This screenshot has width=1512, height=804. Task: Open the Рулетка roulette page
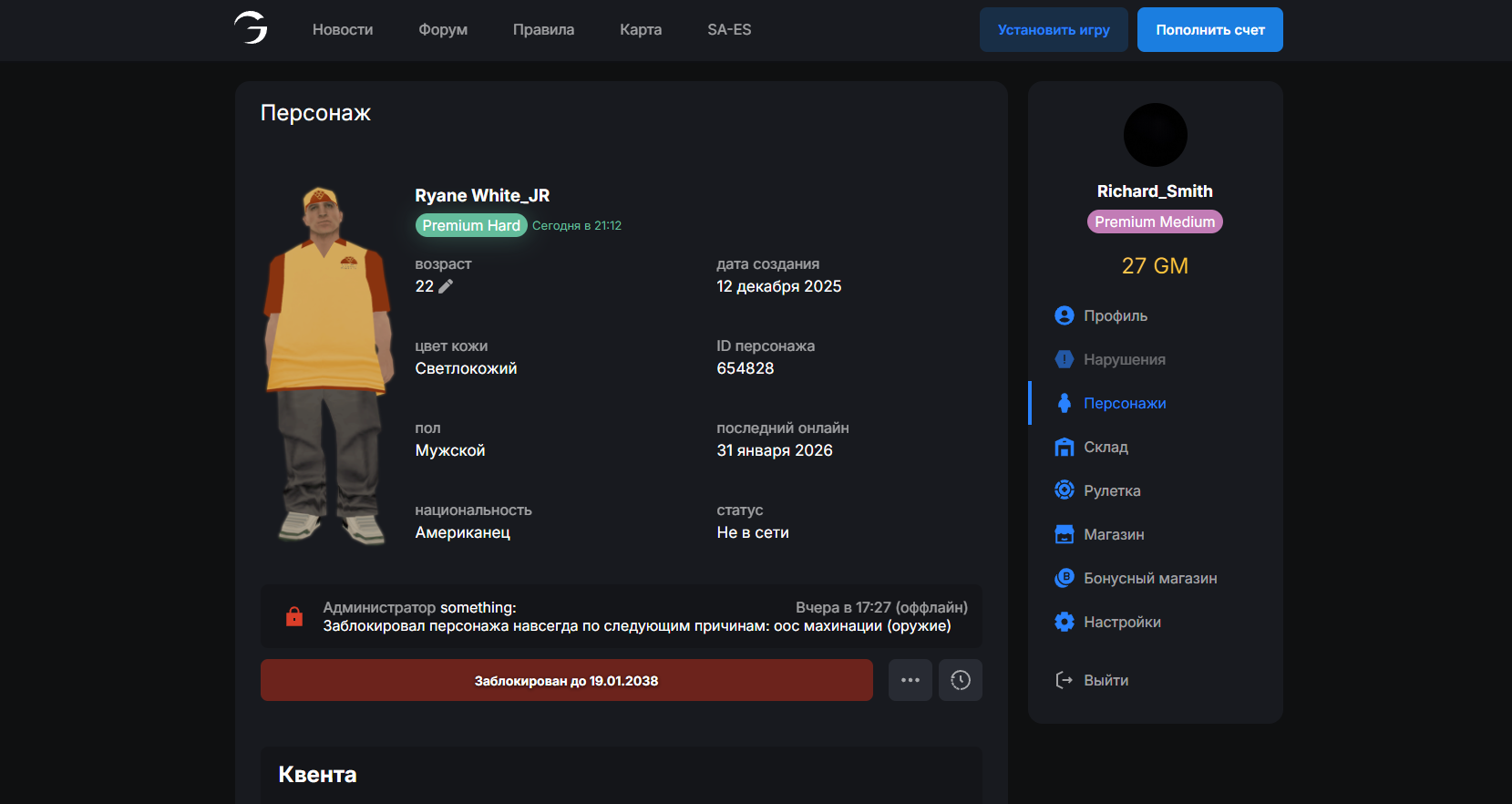click(x=1111, y=490)
